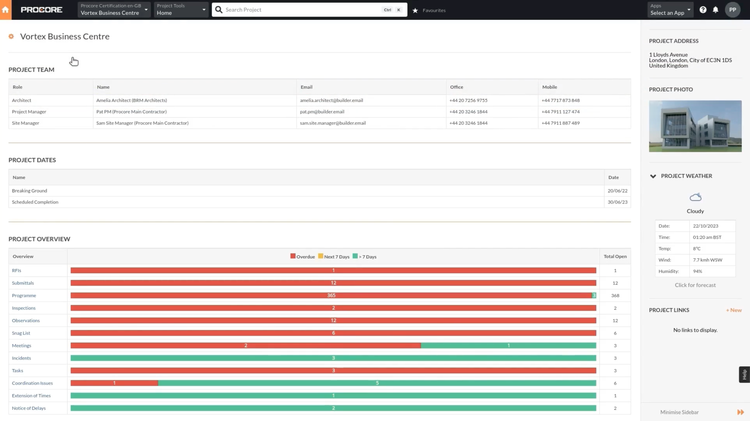750x421 pixels.
Task: Click the Meetings green >7 days bar segment
Action: click(x=508, y=345)
